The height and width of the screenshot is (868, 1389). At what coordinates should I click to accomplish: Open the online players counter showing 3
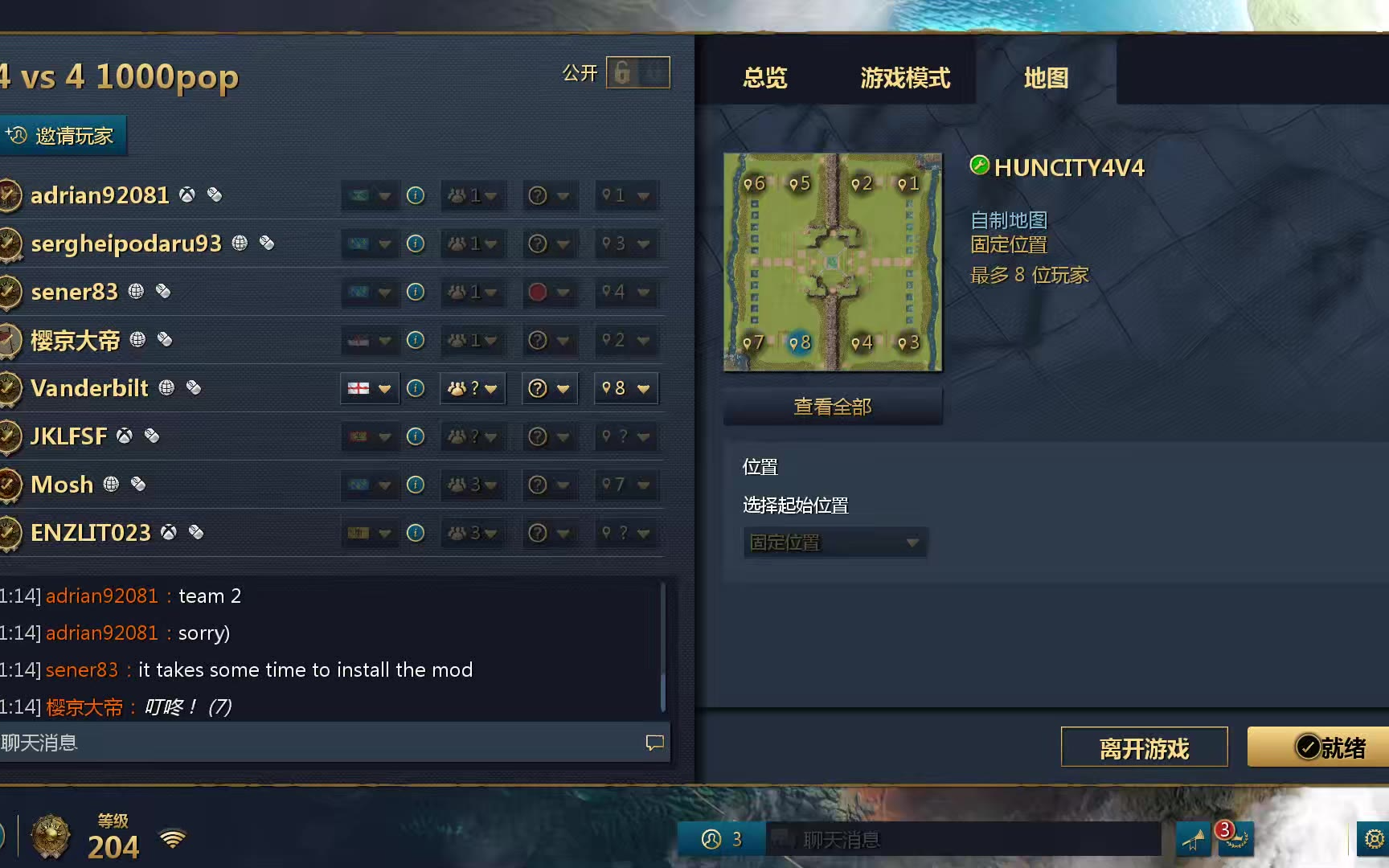pyautogui.click(x=721, y=839)
